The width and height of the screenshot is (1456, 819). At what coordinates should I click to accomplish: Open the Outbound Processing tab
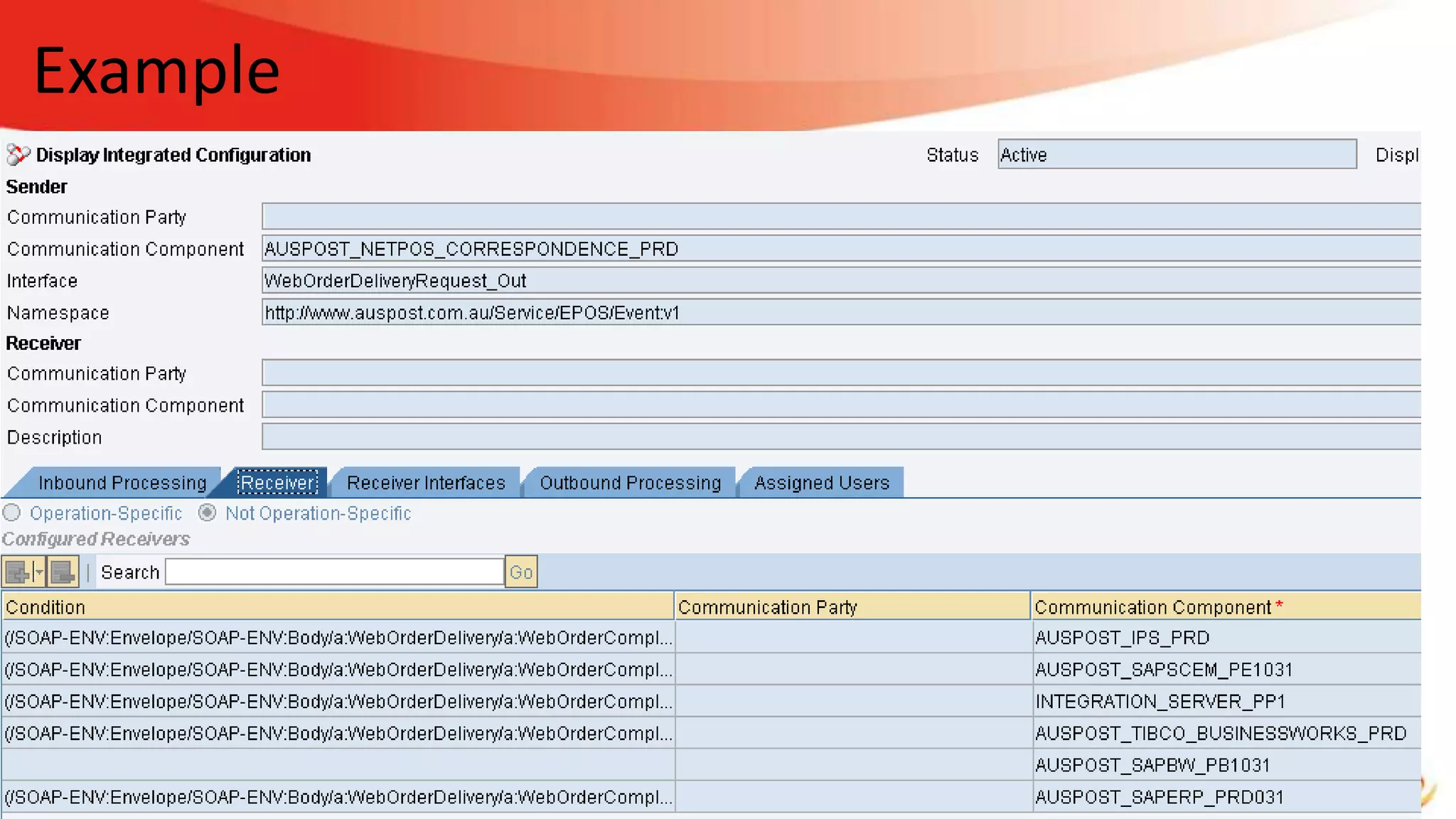click(x=630, y=483)
